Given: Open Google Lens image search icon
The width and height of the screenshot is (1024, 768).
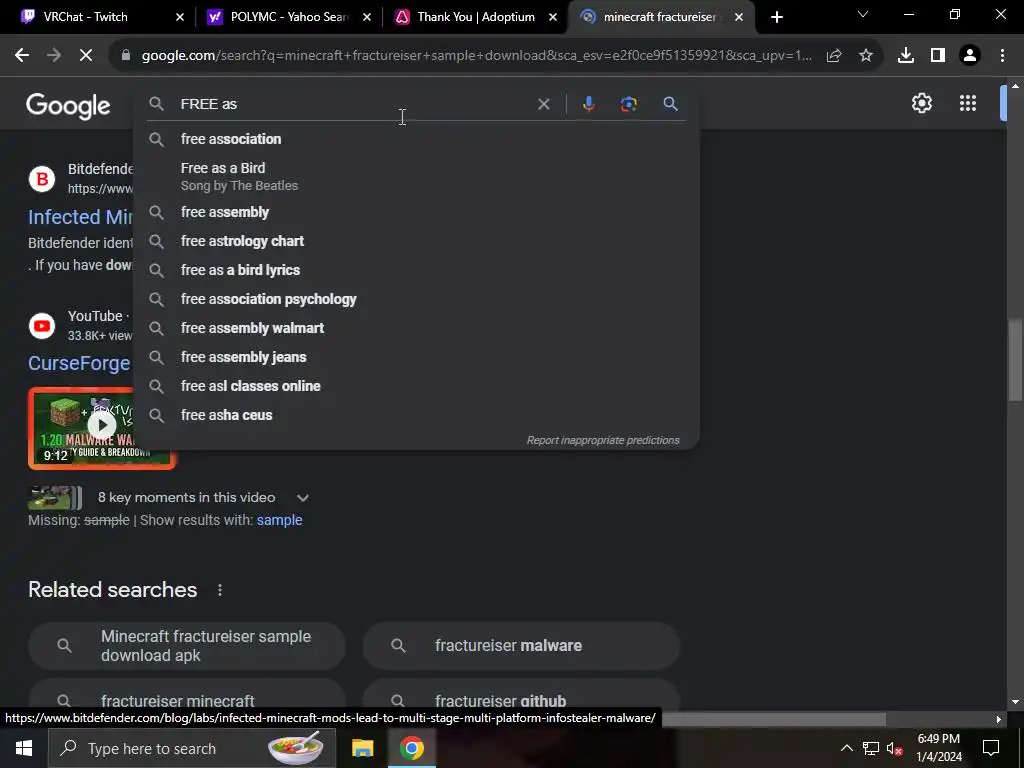Looking at the screenshot, I should click(628, 104).
